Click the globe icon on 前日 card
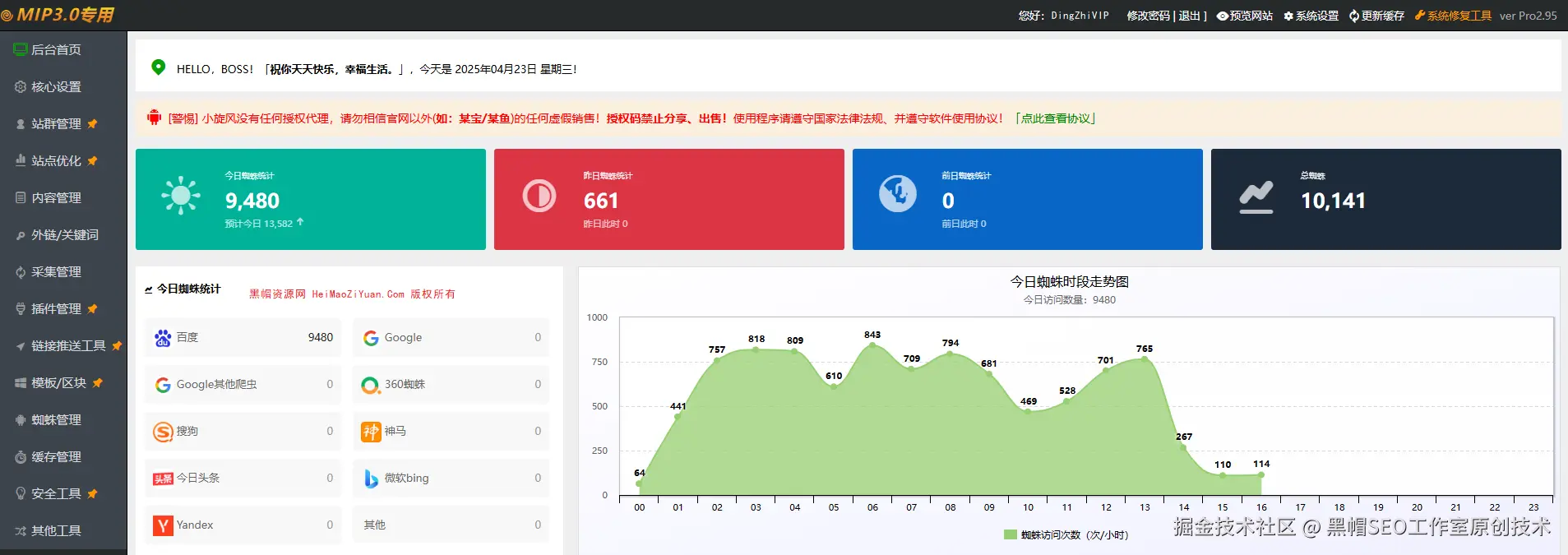The width and height of the screenshot is (1568, 555). pos(898,194)
